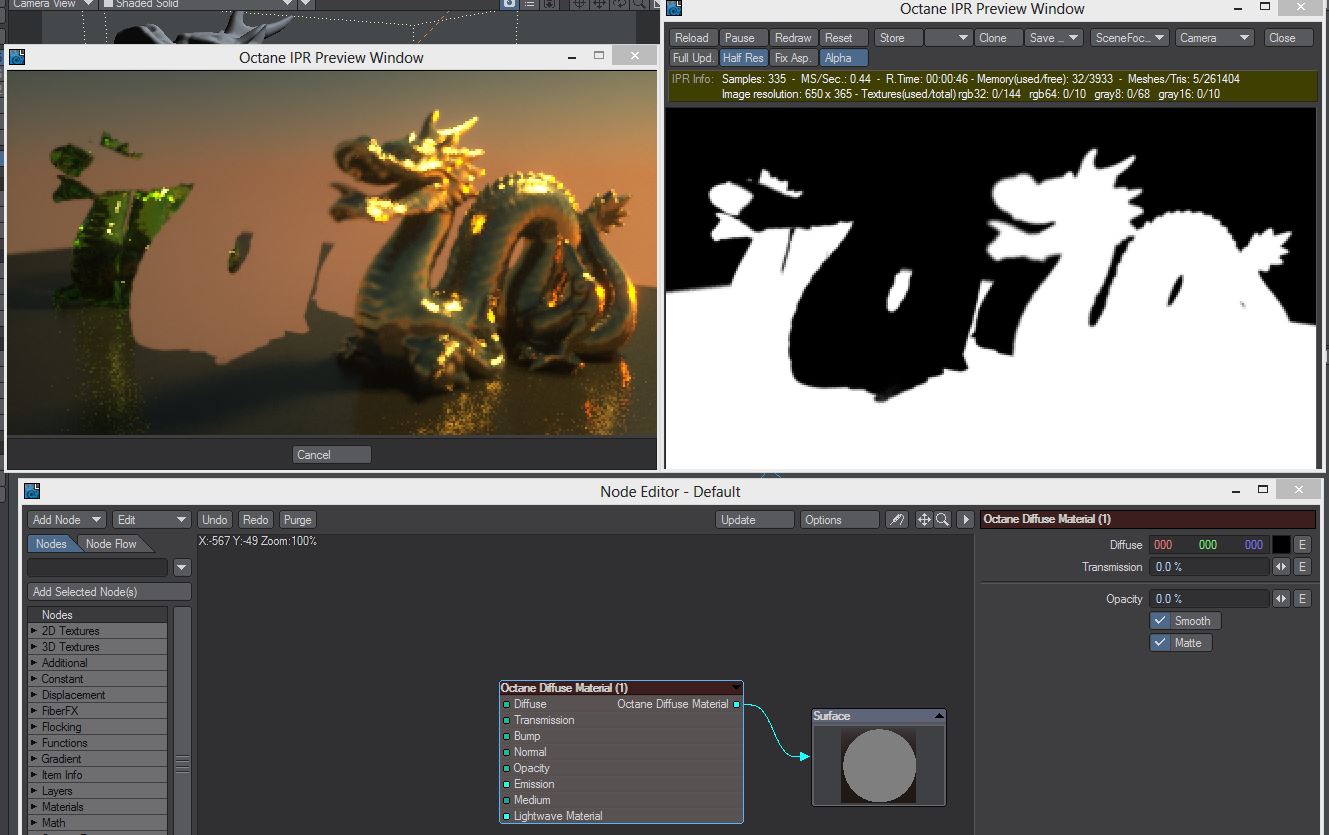Viewport: 1329px width, 835px height.
Task: Click the app icon of the alpha IPR window
Action: [674, 9]
